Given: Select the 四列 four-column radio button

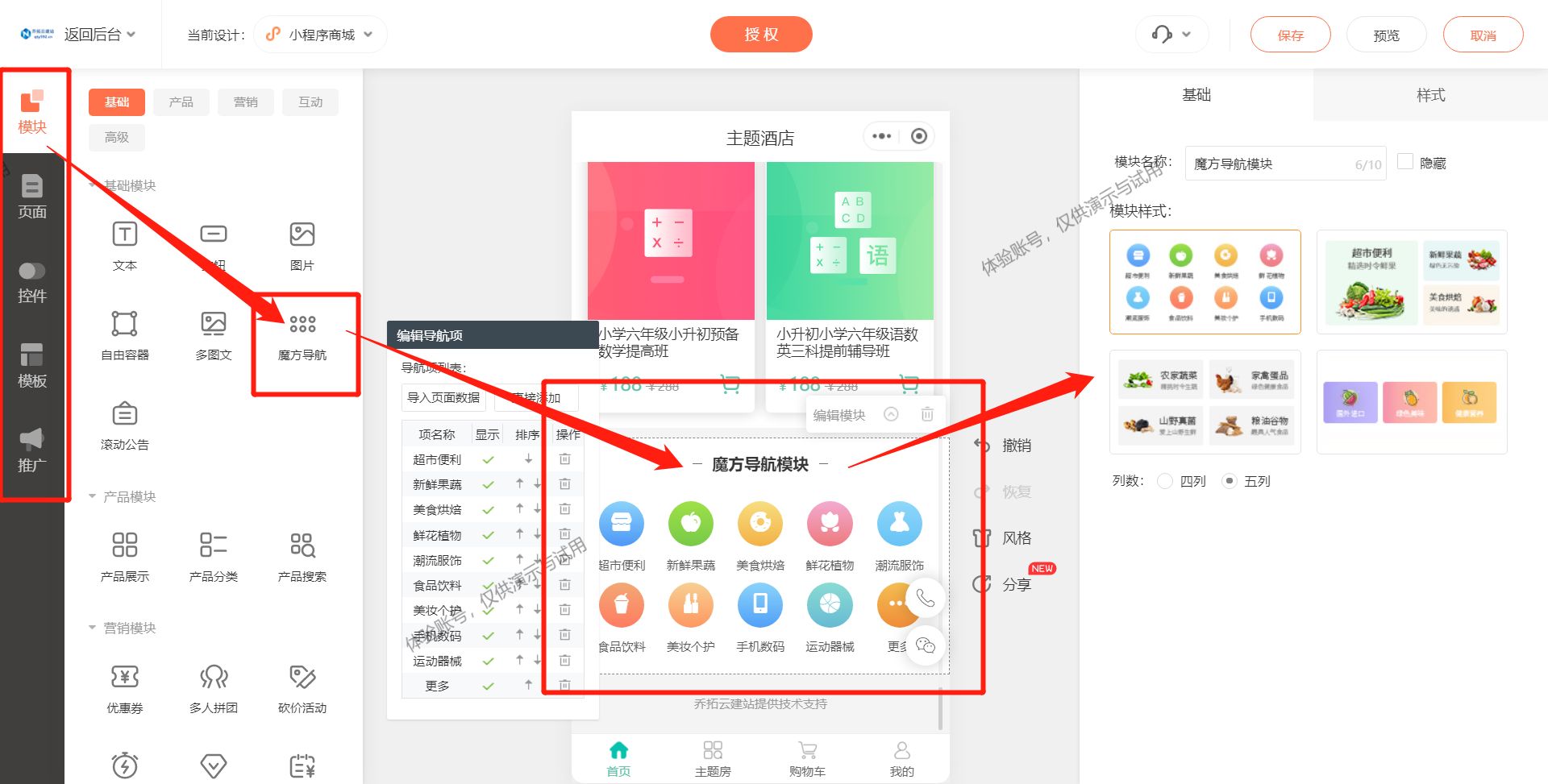Looking at the screenshot, I should (x=1164, y=480).
